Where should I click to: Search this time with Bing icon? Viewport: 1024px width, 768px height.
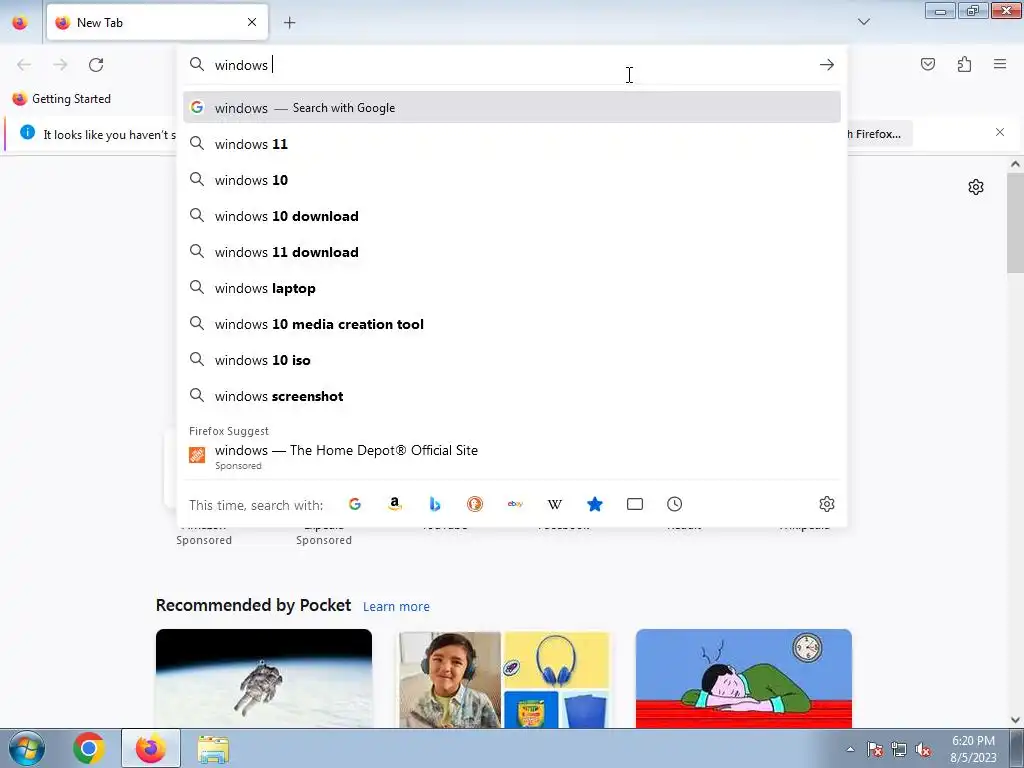pyautogui.click(x=435, y=504)
